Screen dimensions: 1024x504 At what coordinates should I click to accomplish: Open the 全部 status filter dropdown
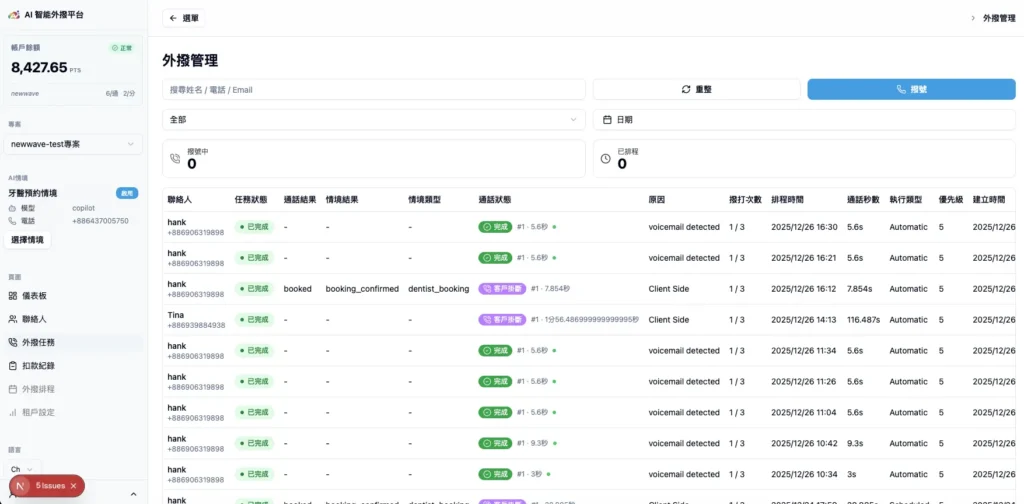(373, 119)
